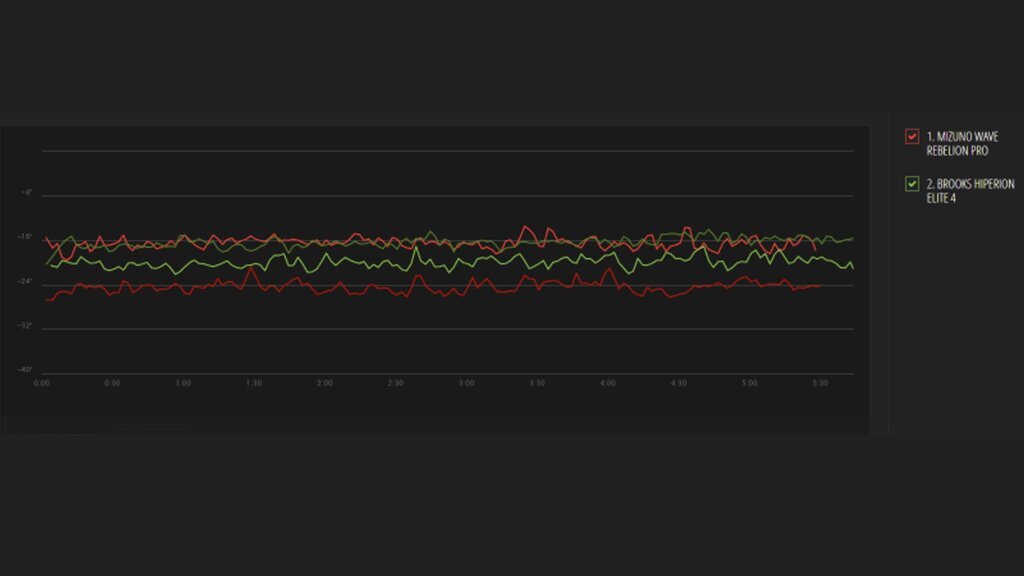Select the 1:00 mark on the time axis

point(183,382)
